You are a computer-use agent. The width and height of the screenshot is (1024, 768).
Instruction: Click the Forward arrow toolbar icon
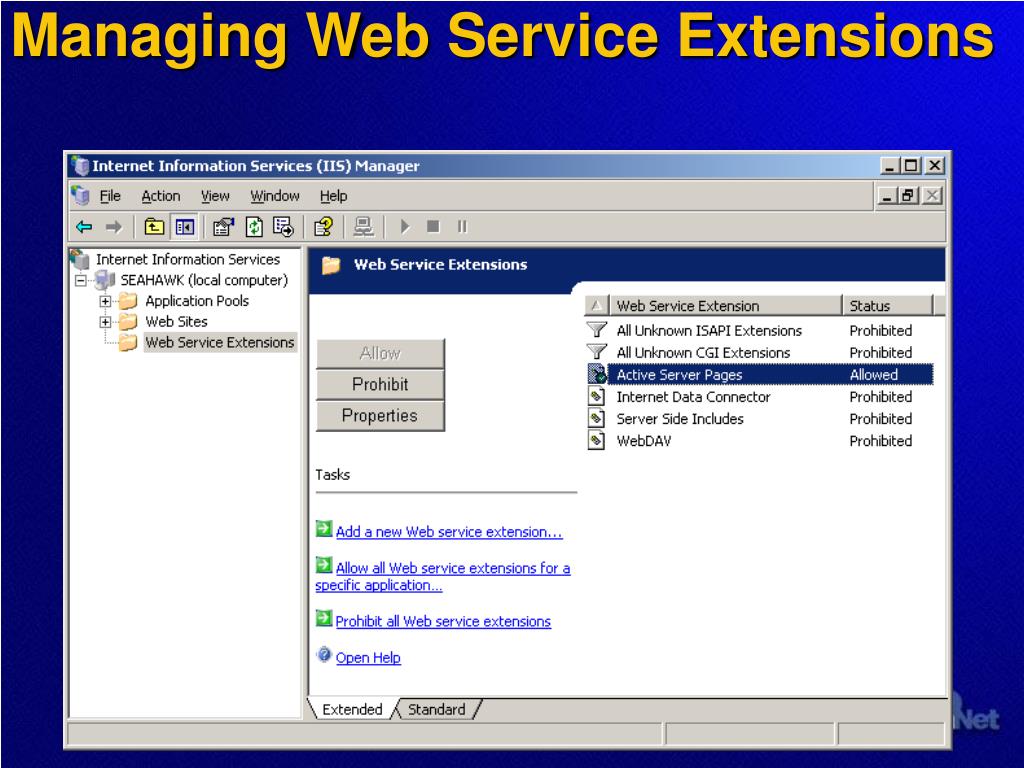[x=114, y=227]
